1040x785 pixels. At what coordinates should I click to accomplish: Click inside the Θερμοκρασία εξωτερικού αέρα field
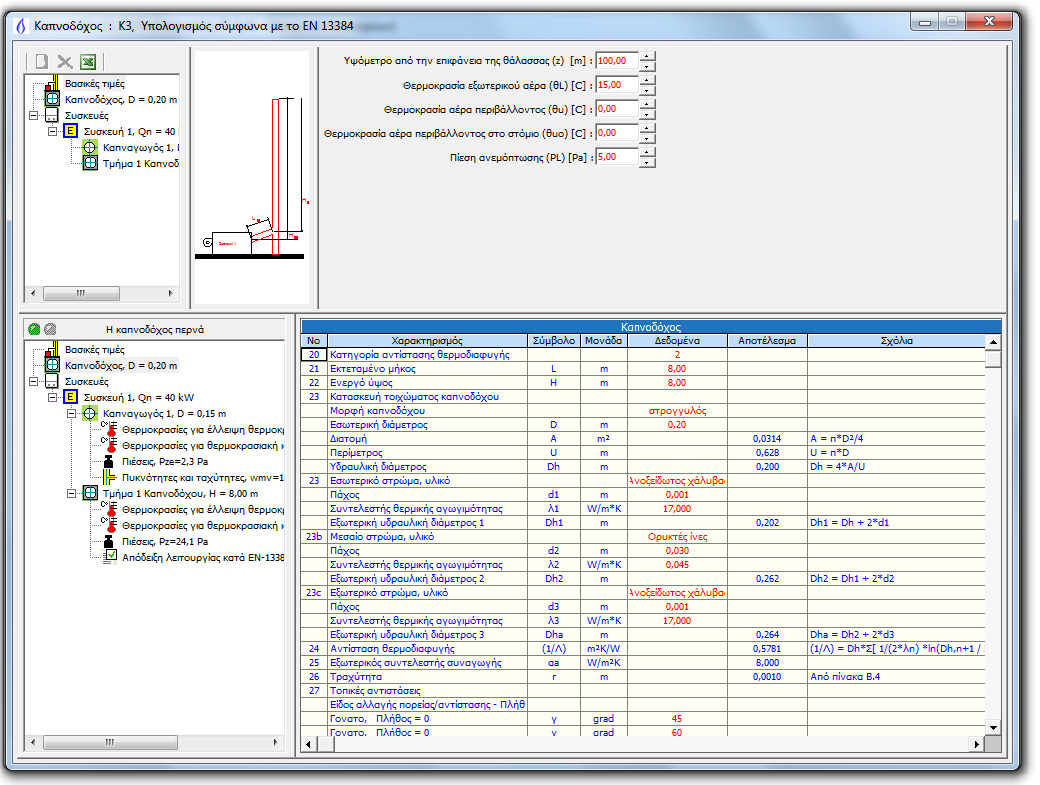click(618, 86)
